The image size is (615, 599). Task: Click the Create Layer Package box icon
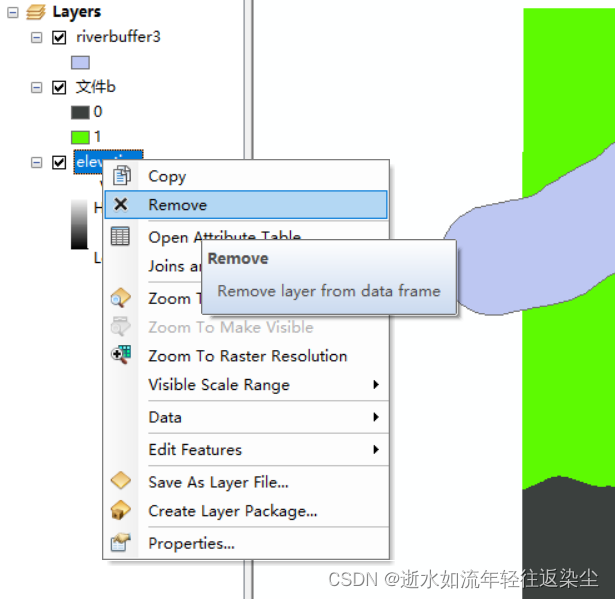click(x=121, y=510)
